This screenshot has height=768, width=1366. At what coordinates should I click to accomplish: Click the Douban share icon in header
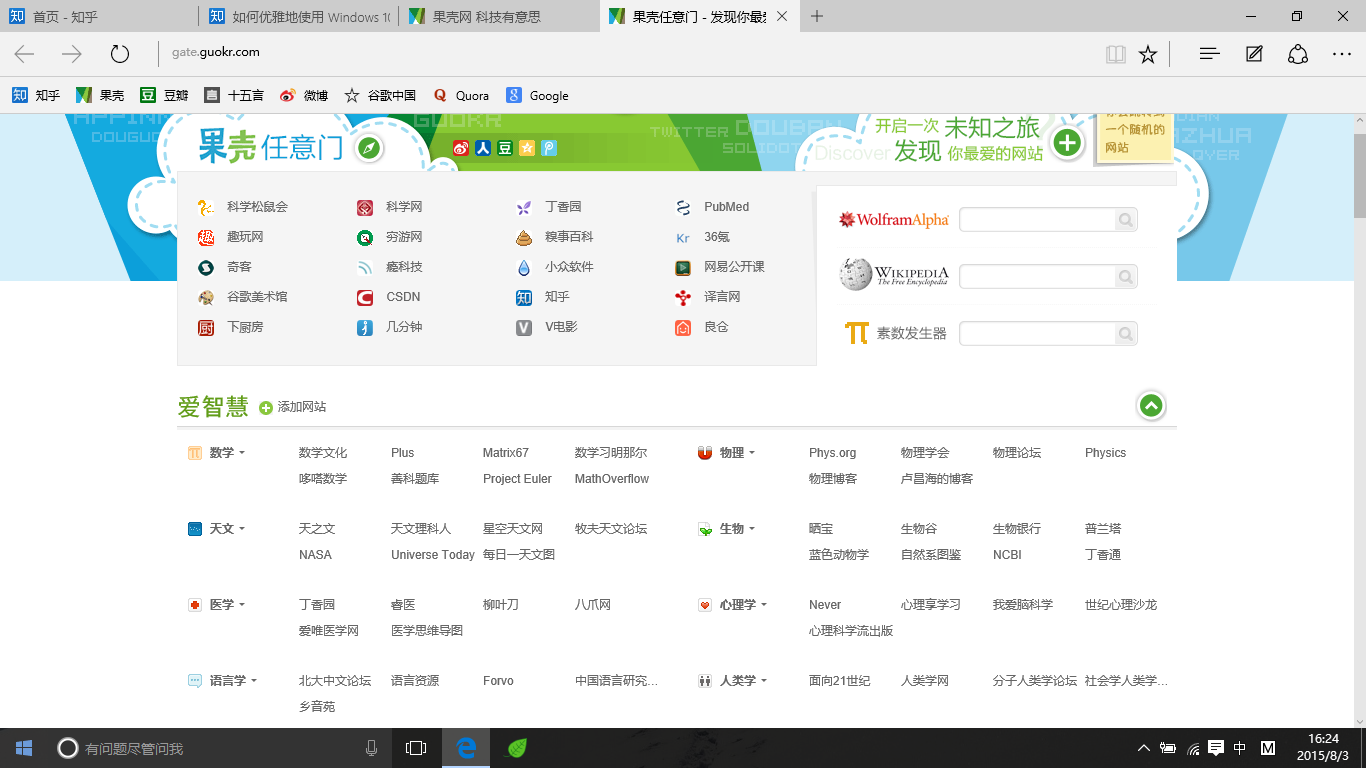(505, 148)
